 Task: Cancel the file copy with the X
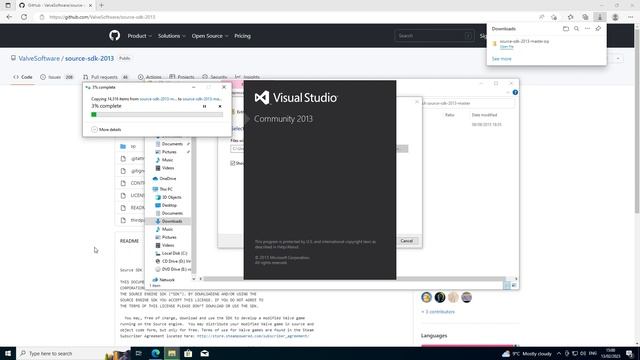[x=220, y=106]
